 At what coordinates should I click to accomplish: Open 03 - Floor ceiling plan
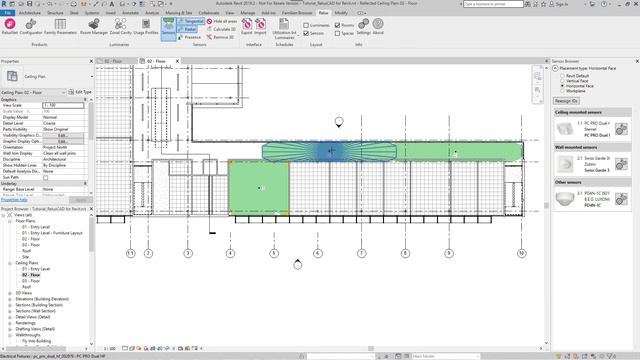(x=31, y=281)
